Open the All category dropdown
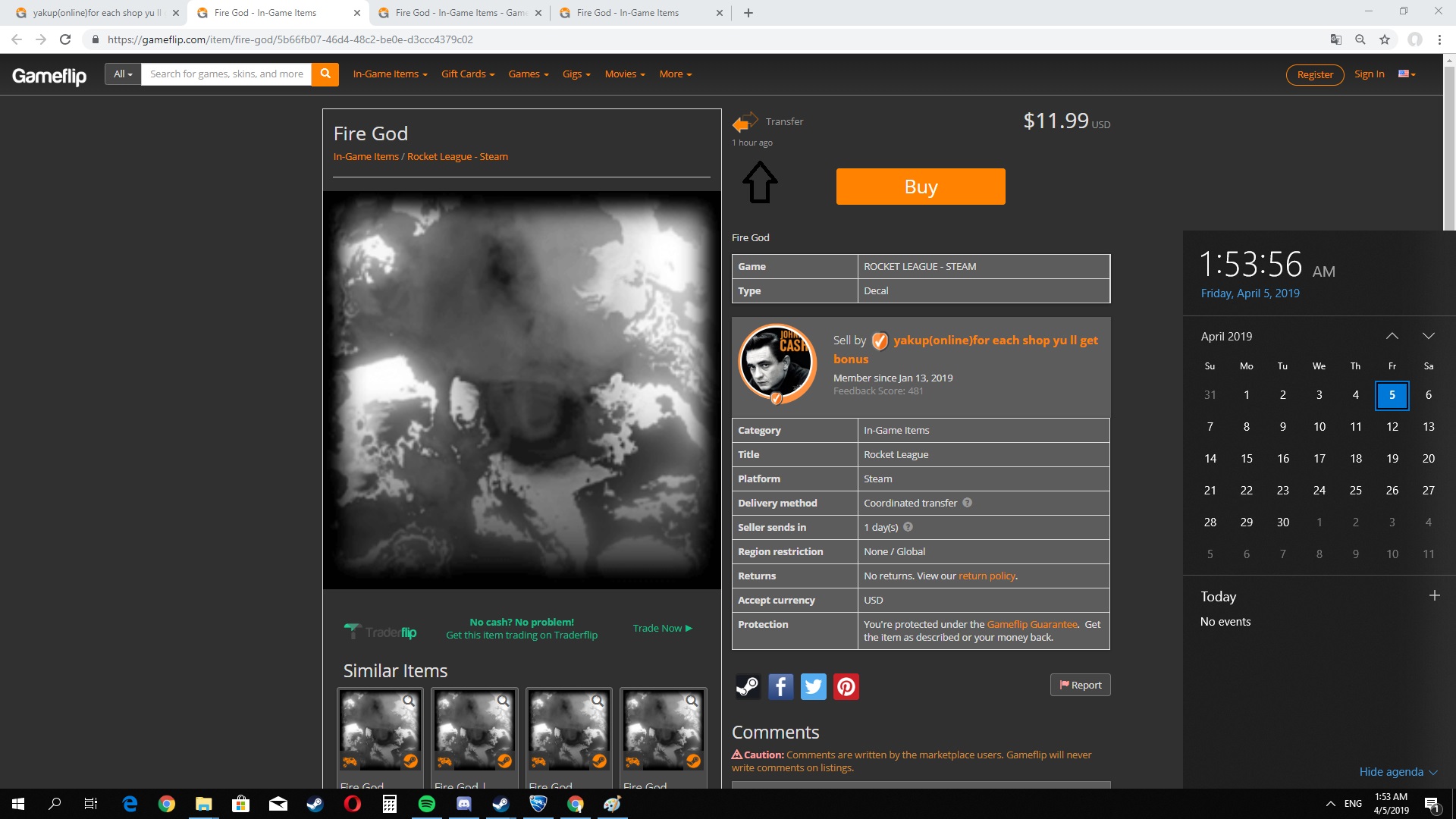This screenshot has height=819, width=1456. [x=123, y=74]
